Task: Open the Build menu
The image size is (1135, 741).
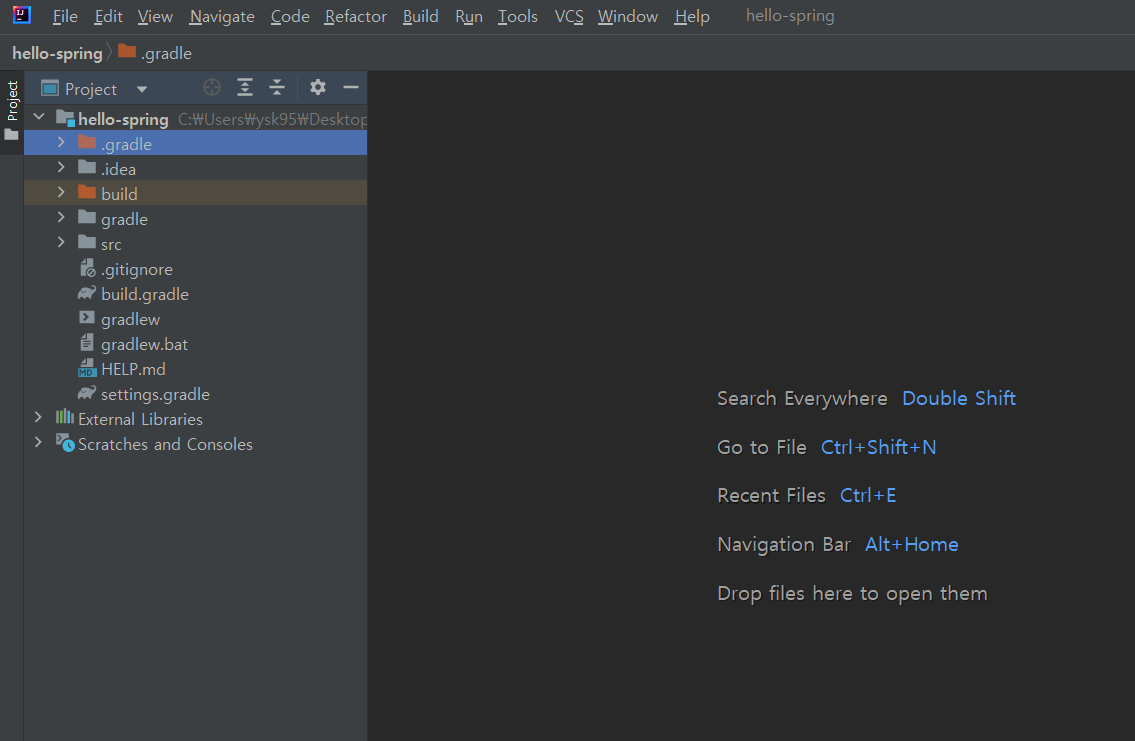Action: [421, 16]
